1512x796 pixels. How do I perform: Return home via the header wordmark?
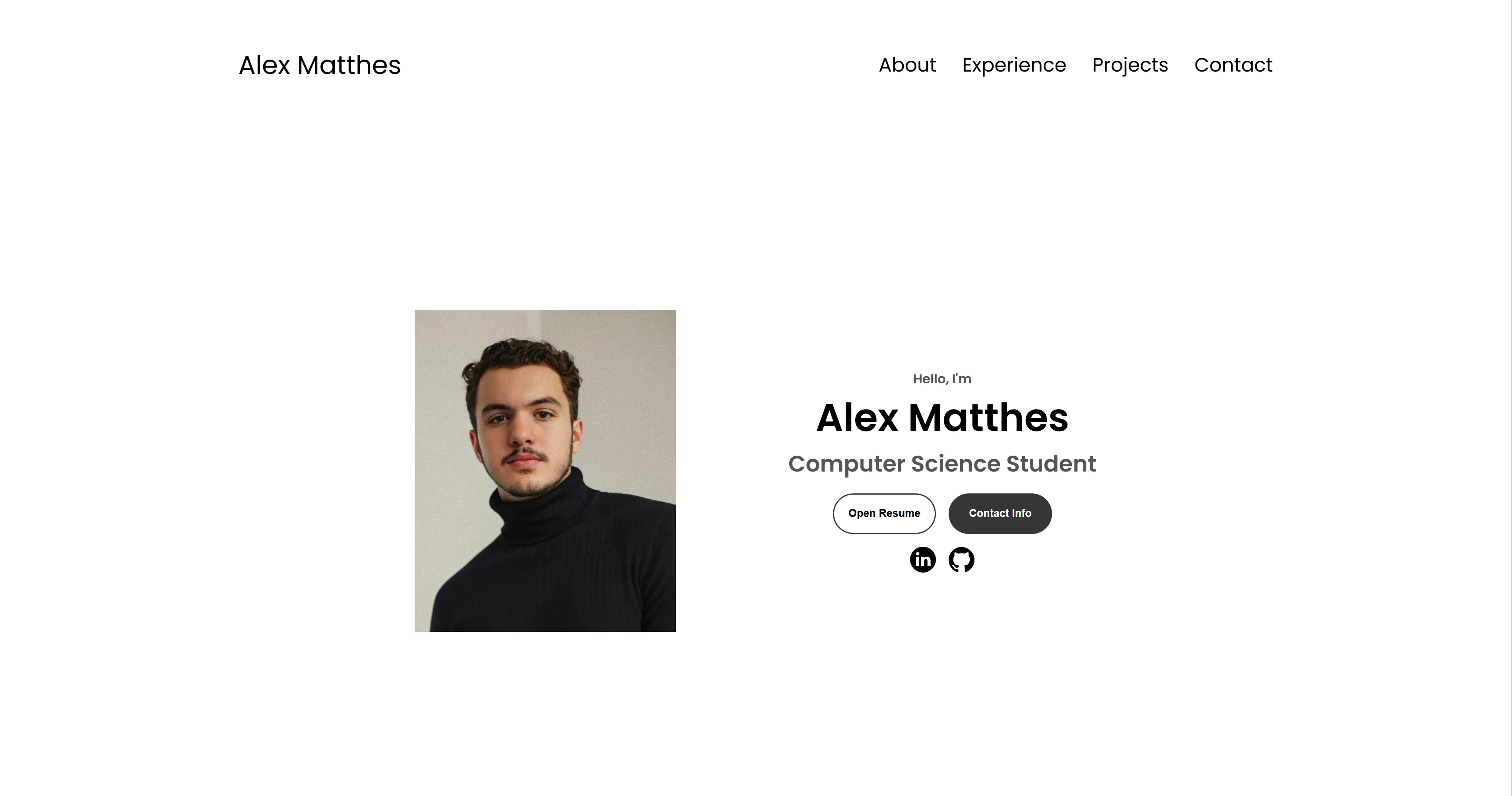[x=319, y=65]
